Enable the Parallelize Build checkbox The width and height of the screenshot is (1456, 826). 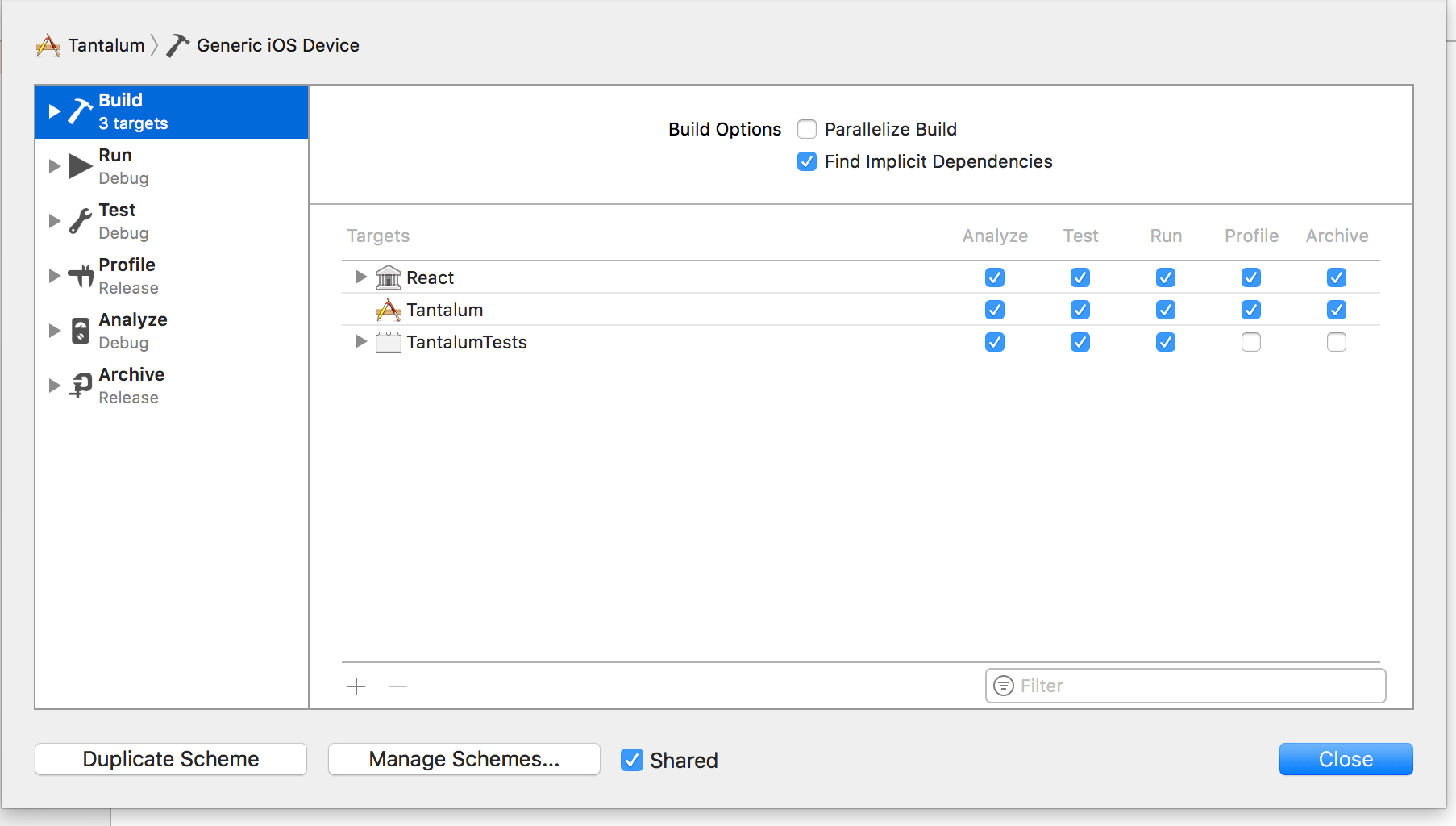pos(807,129)
